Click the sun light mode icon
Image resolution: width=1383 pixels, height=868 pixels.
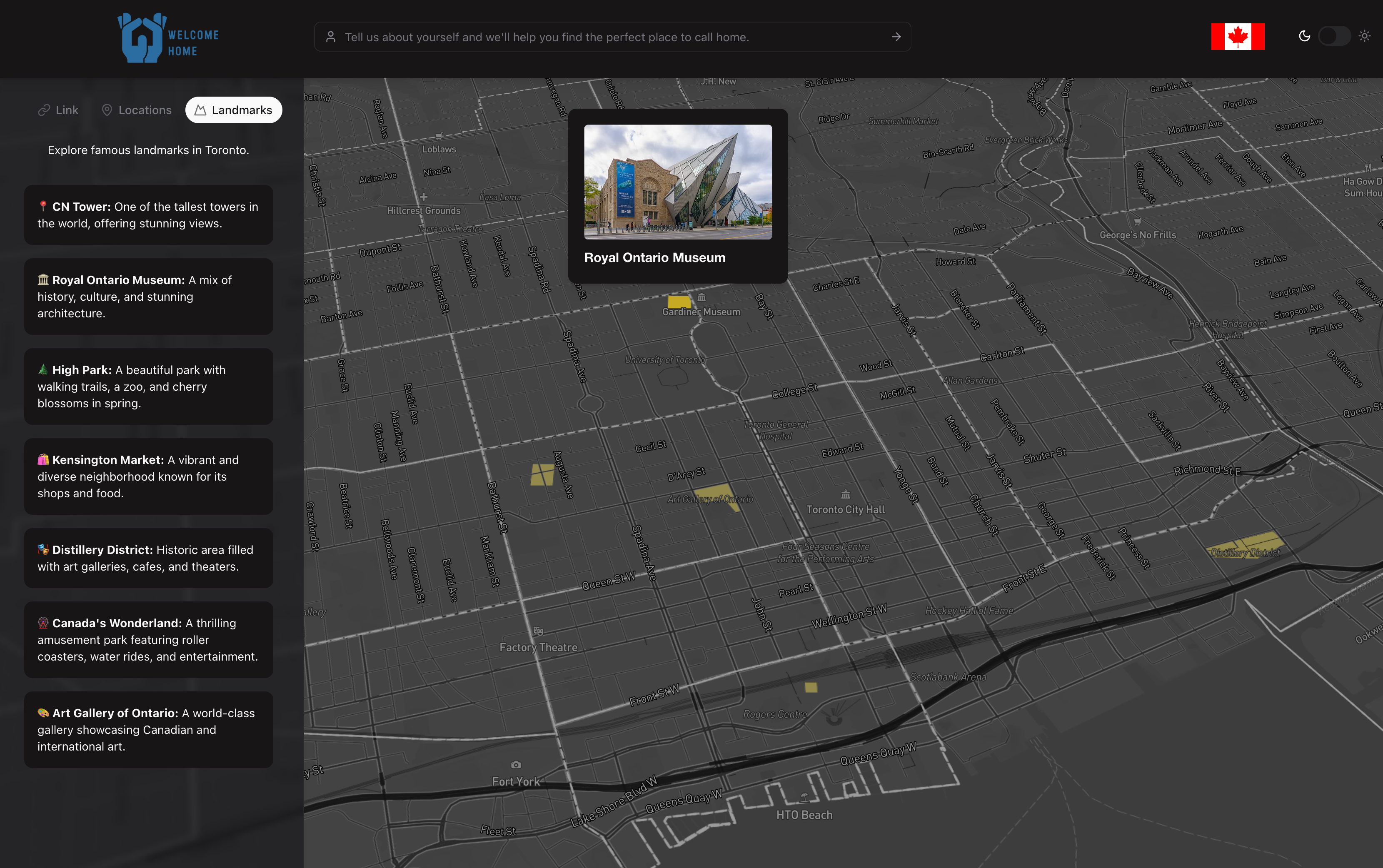[x=1365, y=36]
